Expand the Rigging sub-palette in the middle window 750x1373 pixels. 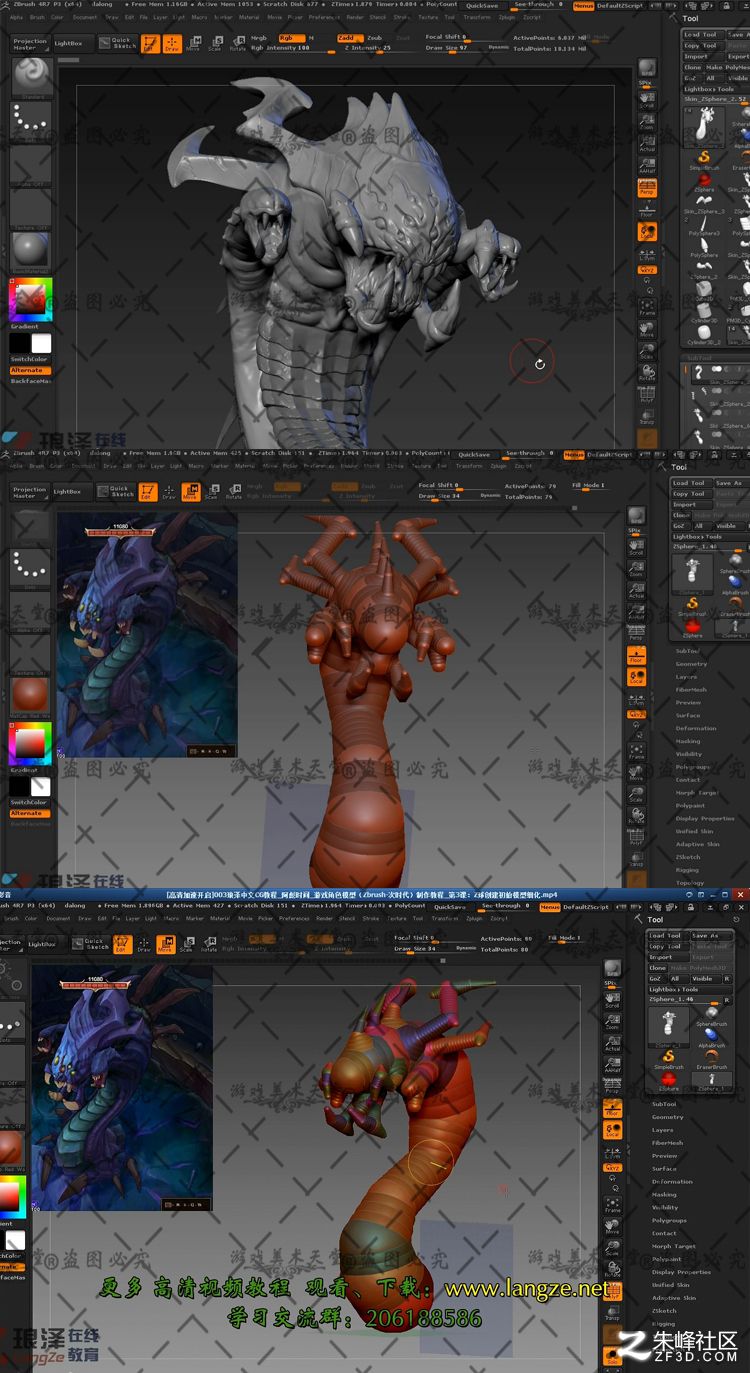click(689, 870)
